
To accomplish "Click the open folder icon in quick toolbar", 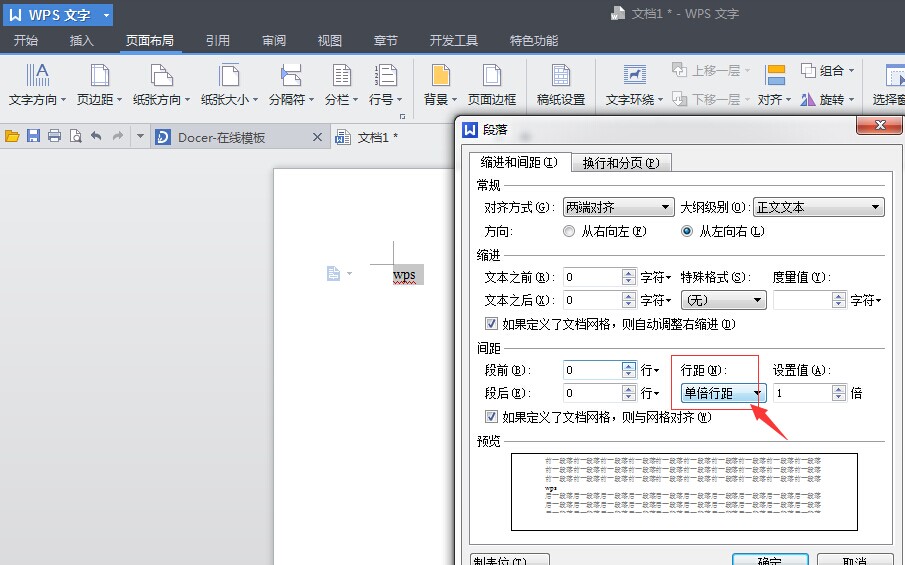I will point(12,136).
